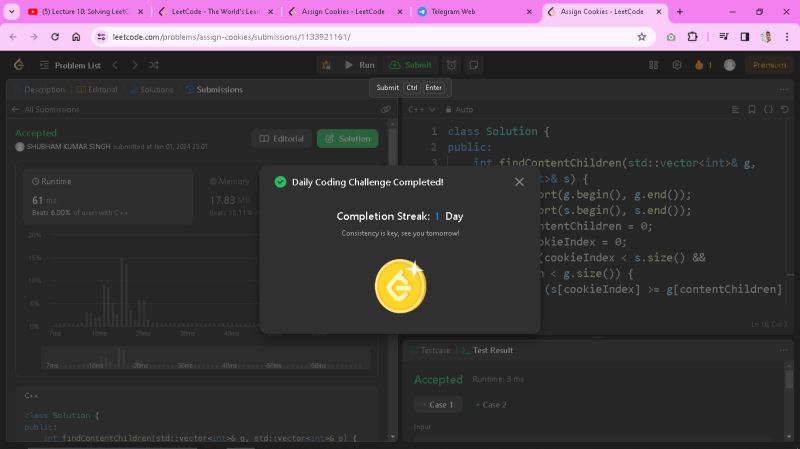Switch to the Test Result tab
This screenshot has width=800, height=449.
pos(487,351)
